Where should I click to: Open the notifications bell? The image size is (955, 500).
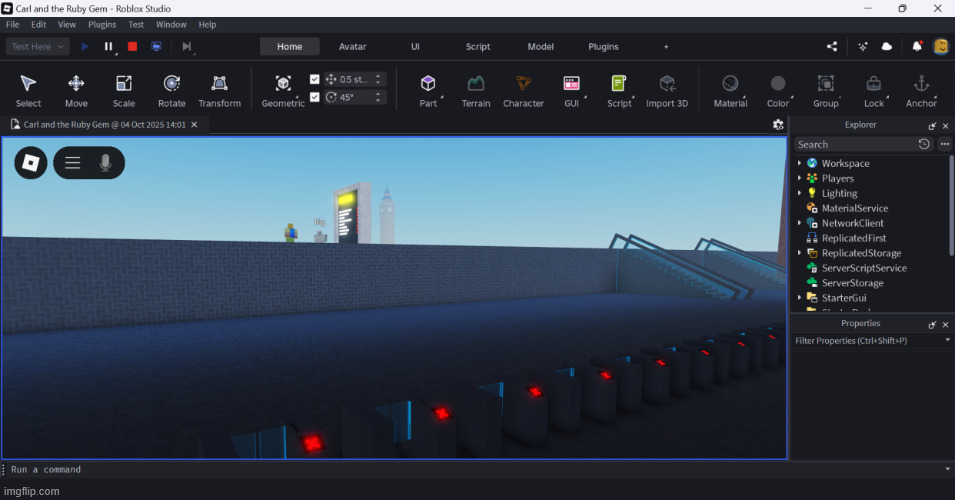(917, 46)
